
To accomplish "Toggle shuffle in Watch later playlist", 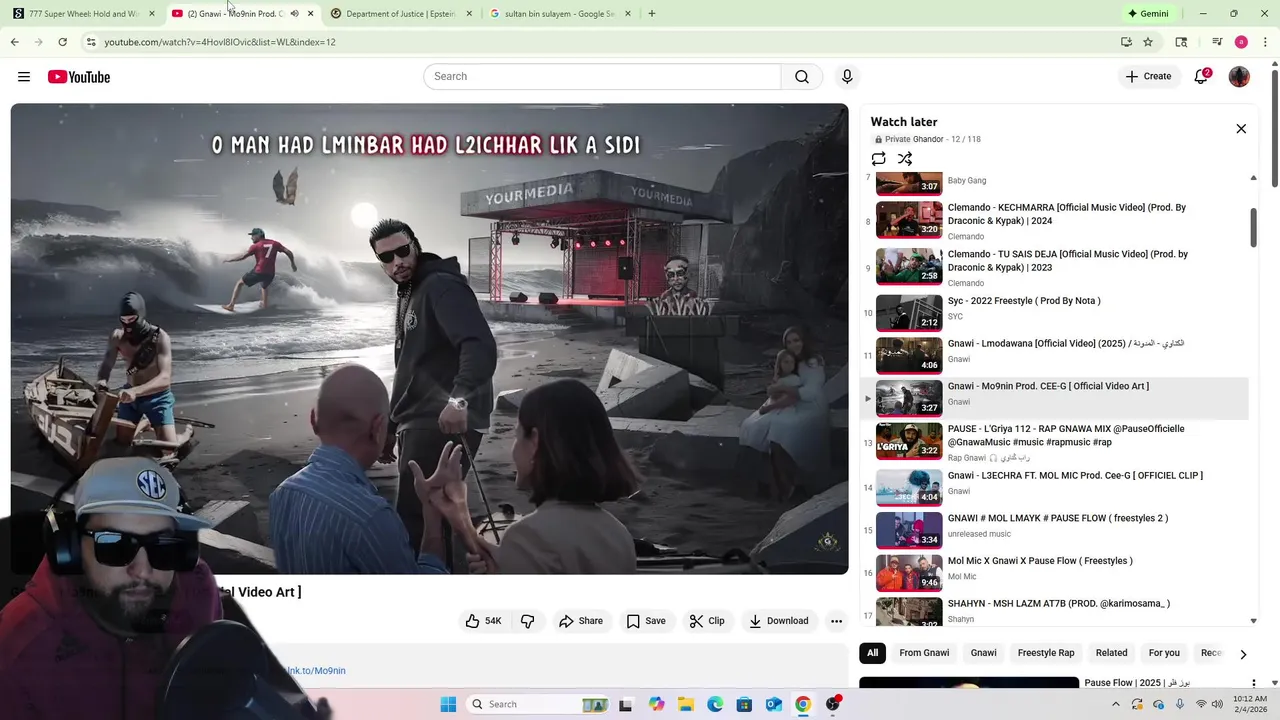I will (905, 159).
